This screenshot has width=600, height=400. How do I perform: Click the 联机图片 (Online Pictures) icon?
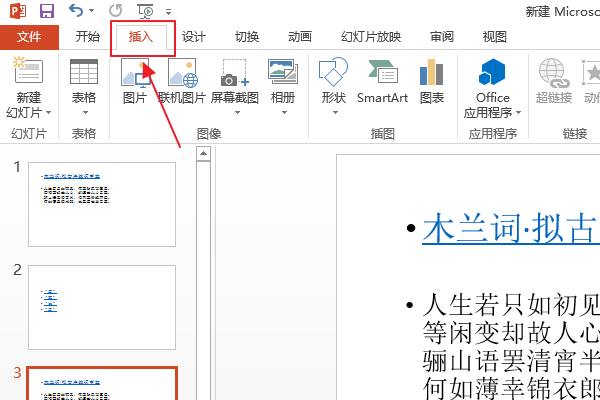(x=183, y=73)
